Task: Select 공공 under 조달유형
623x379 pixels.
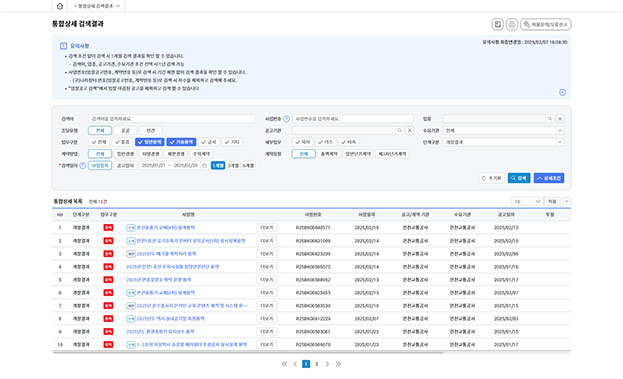Action: click(125, 130)
